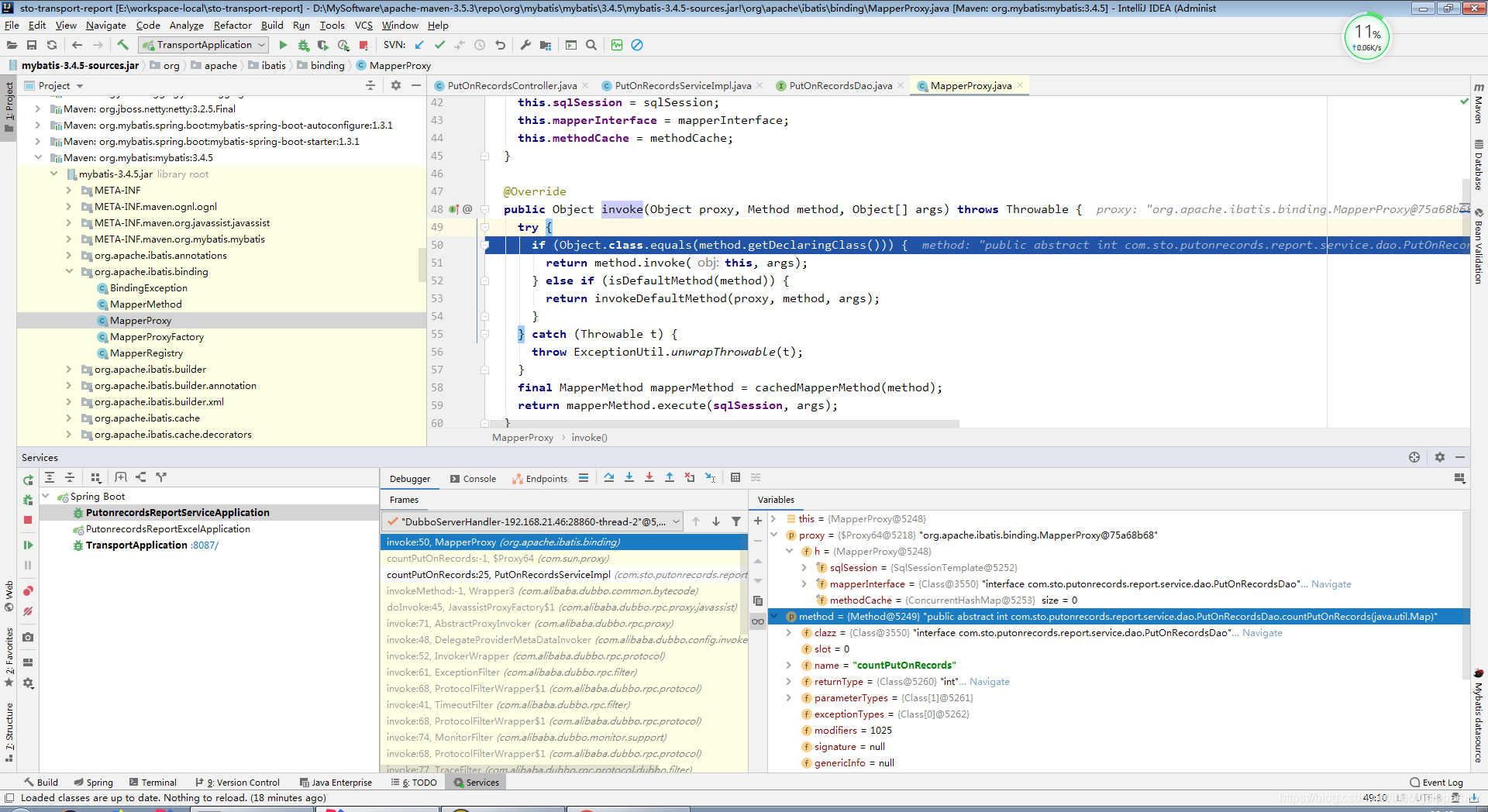Screen dimensions: 1488x812
Task: Select the countPutOnRecords:25 stack frame
Action: pyautogui.click(x=564, y=575)
